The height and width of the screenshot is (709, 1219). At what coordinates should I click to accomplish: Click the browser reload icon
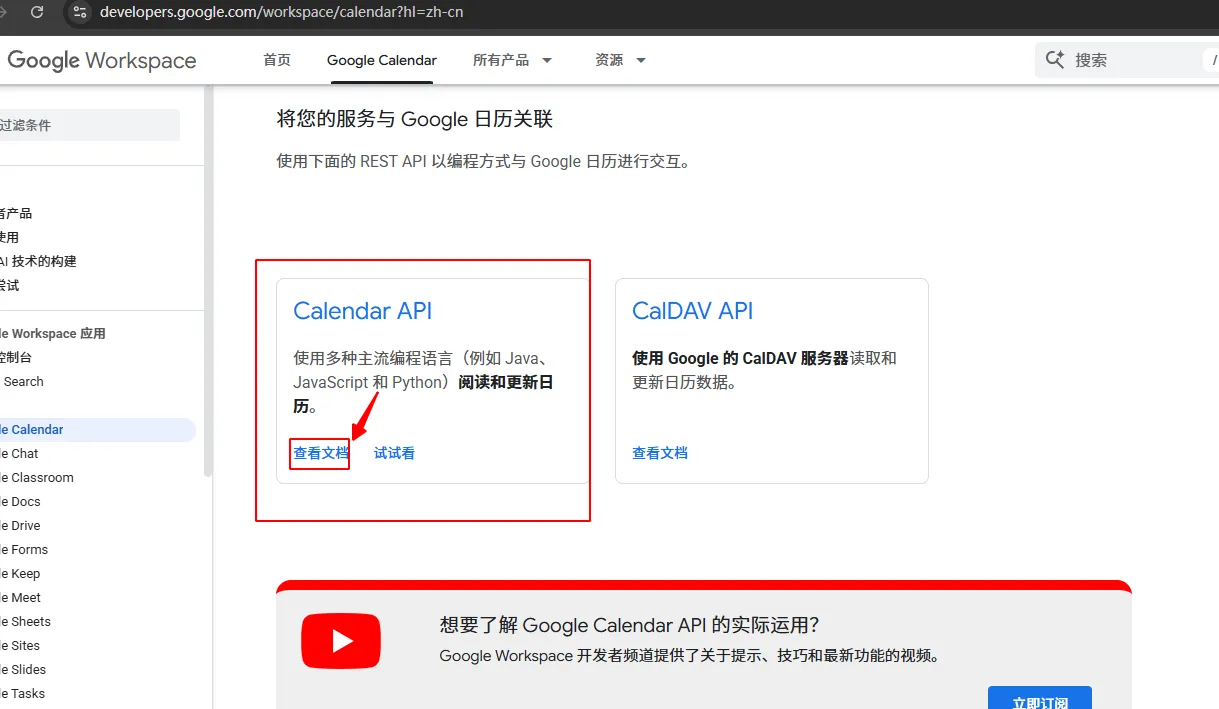tap(37, 12)
